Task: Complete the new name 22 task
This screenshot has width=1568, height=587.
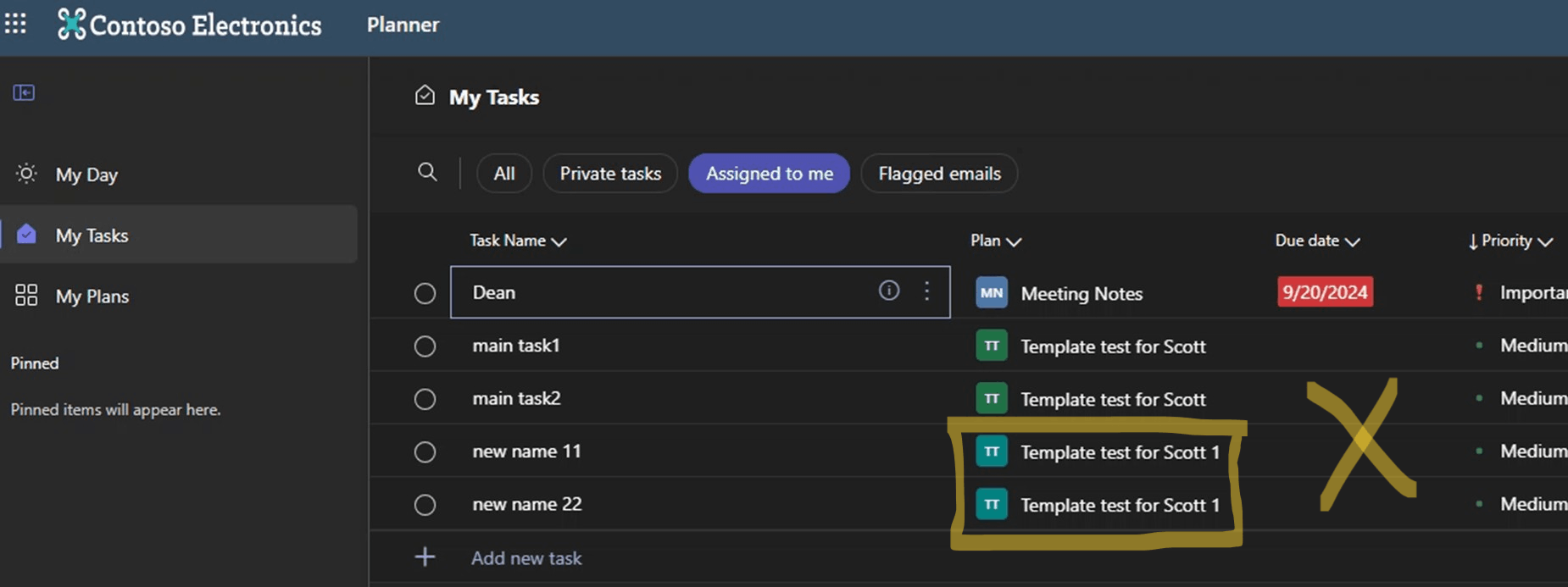Action: [x=425, y=505]
